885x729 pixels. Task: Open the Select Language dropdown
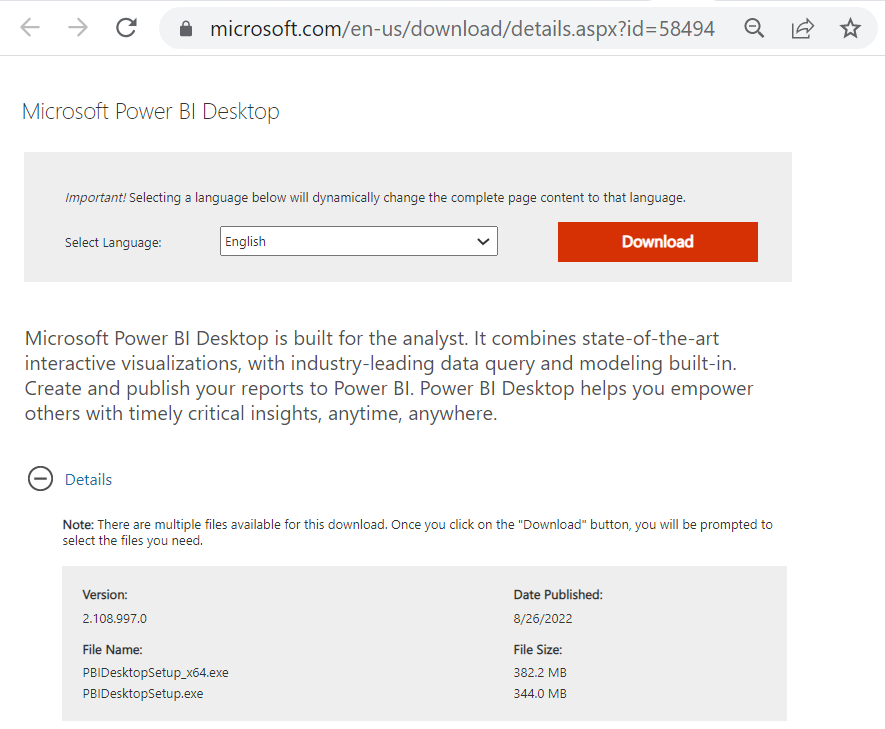(x=359, y=241)
